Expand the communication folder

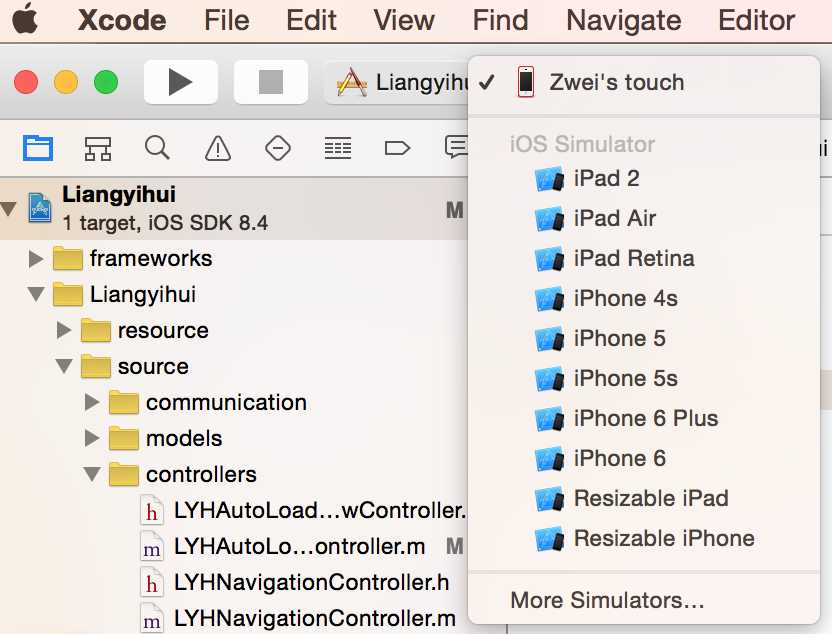point(92,402)
